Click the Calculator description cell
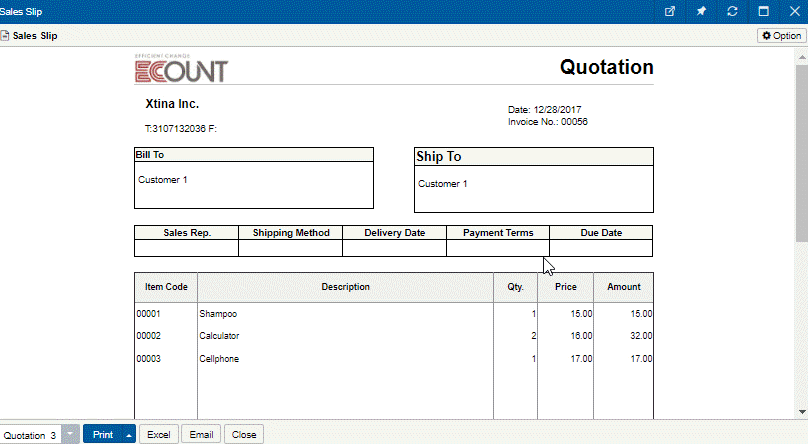 (219, 336)
